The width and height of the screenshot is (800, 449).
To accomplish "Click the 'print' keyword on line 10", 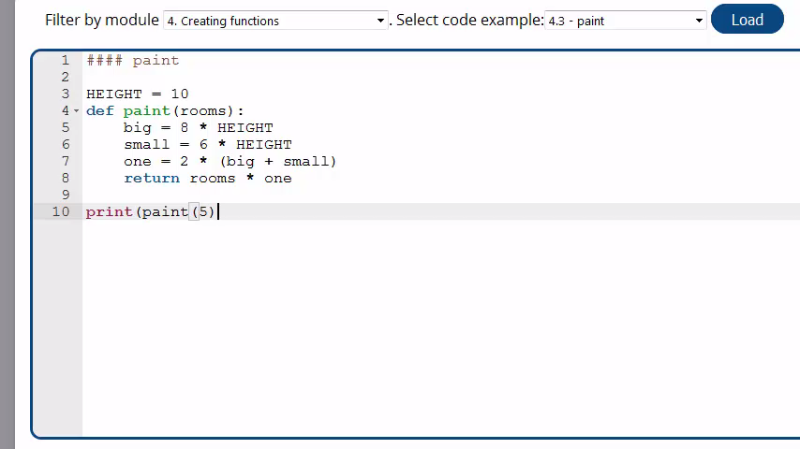I will coord(109,212).
